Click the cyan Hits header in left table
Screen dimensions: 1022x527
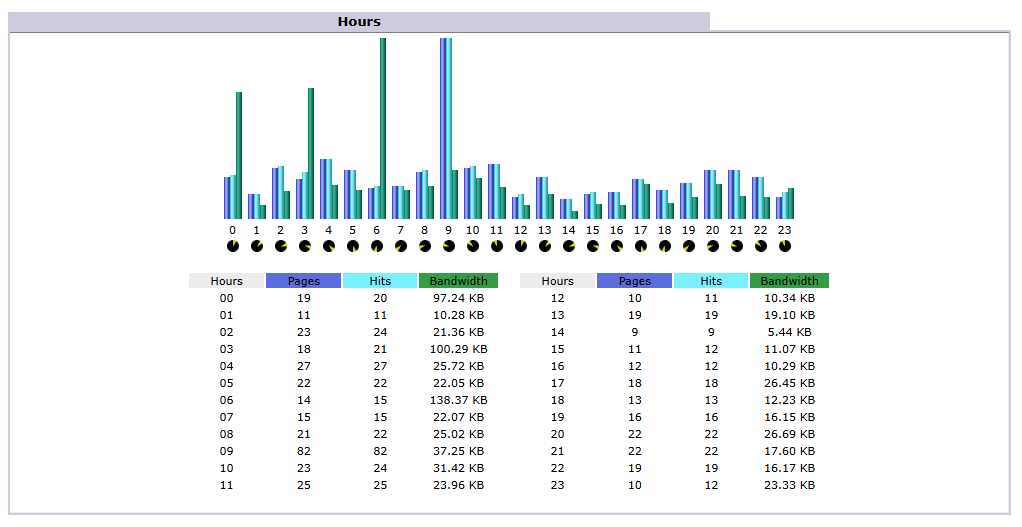[x=380, y=281]
